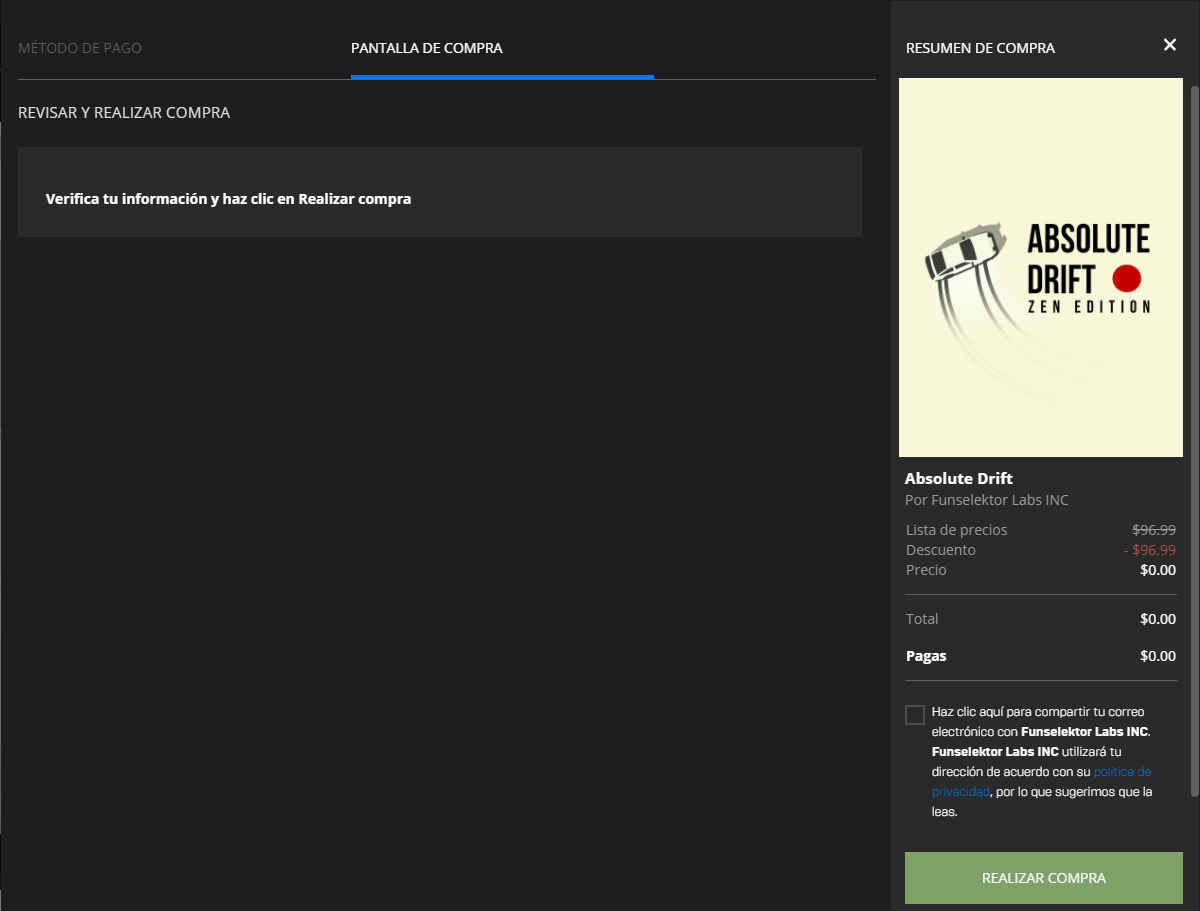Close the purchase summary with the X icon

(1170, 45)
